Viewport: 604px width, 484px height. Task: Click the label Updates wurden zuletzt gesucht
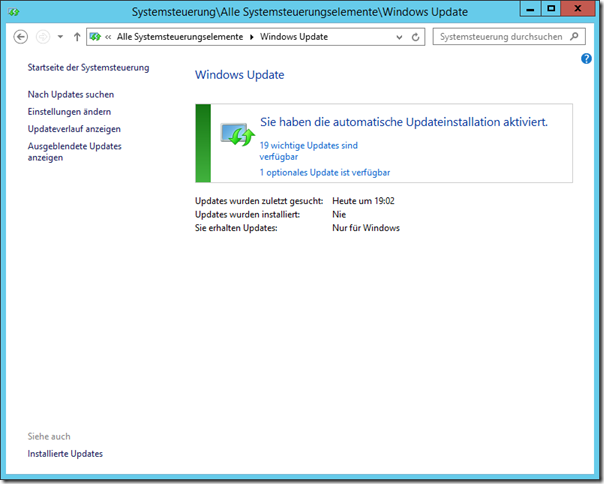pos(259,201)
